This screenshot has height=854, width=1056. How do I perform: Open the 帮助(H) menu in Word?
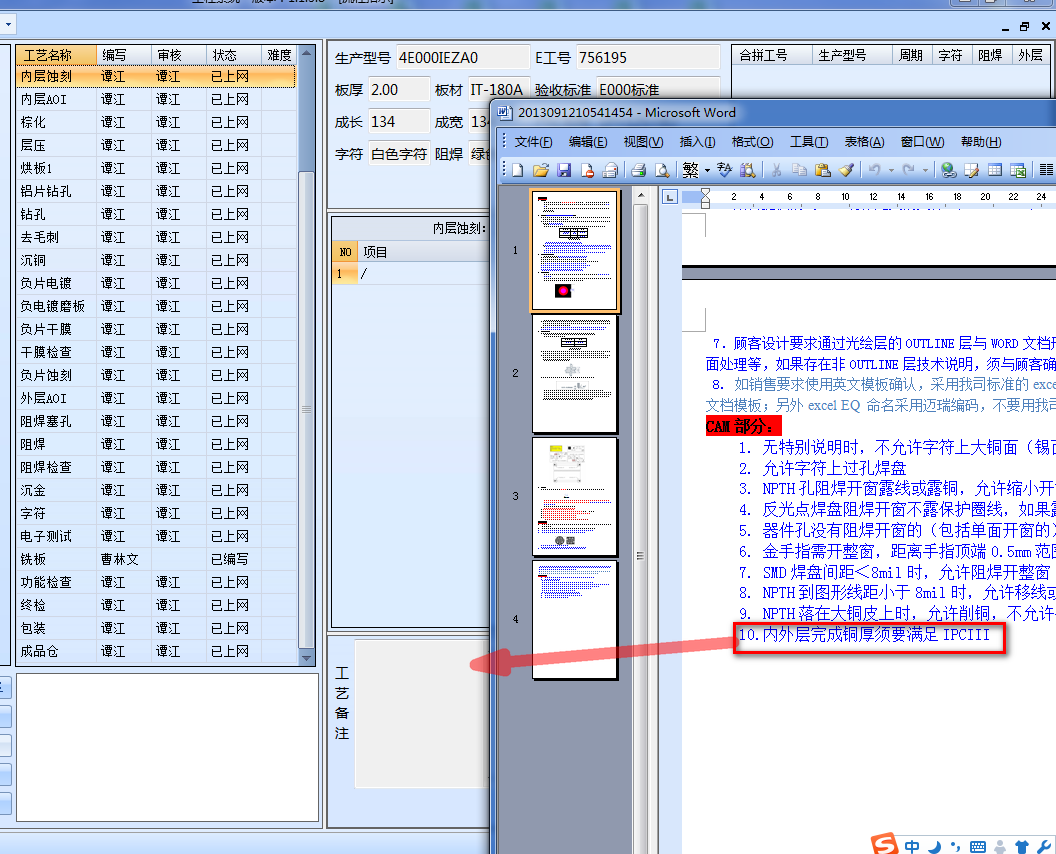(x=981, y=142)
